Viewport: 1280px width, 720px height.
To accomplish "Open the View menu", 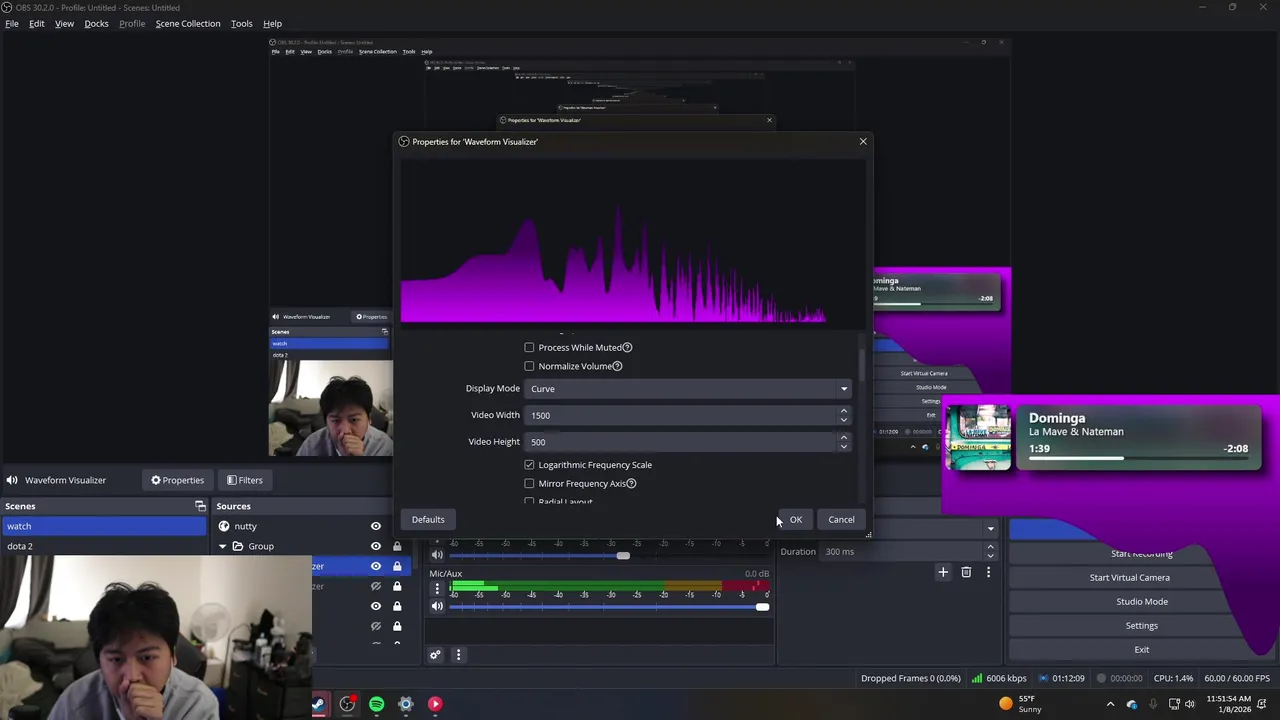I will tap(64, 23).
